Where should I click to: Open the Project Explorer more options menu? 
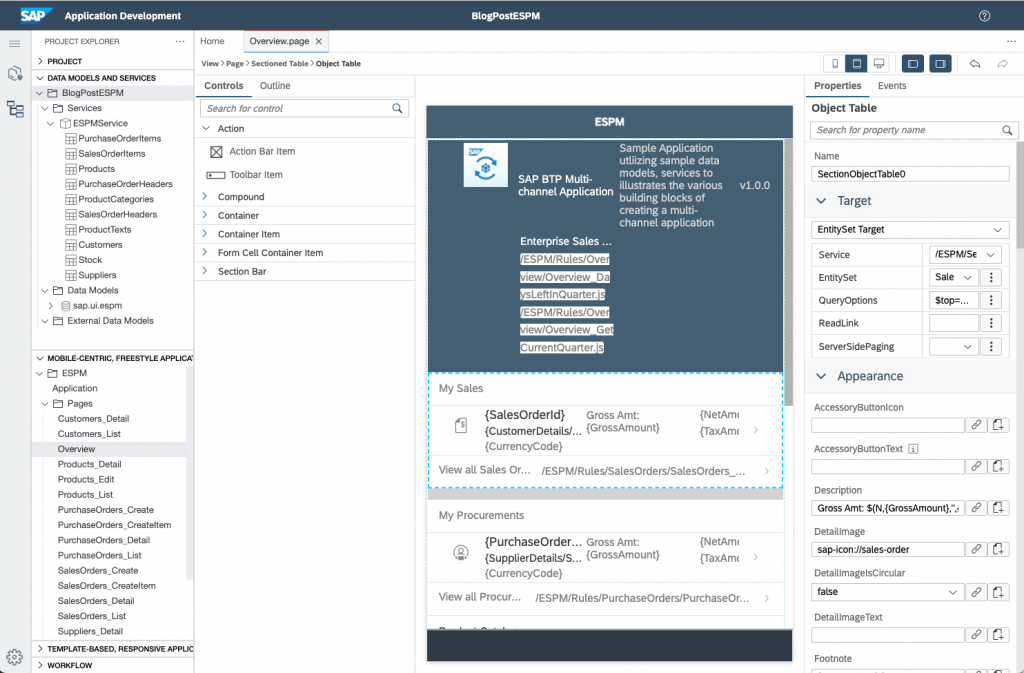coord(180,41)
